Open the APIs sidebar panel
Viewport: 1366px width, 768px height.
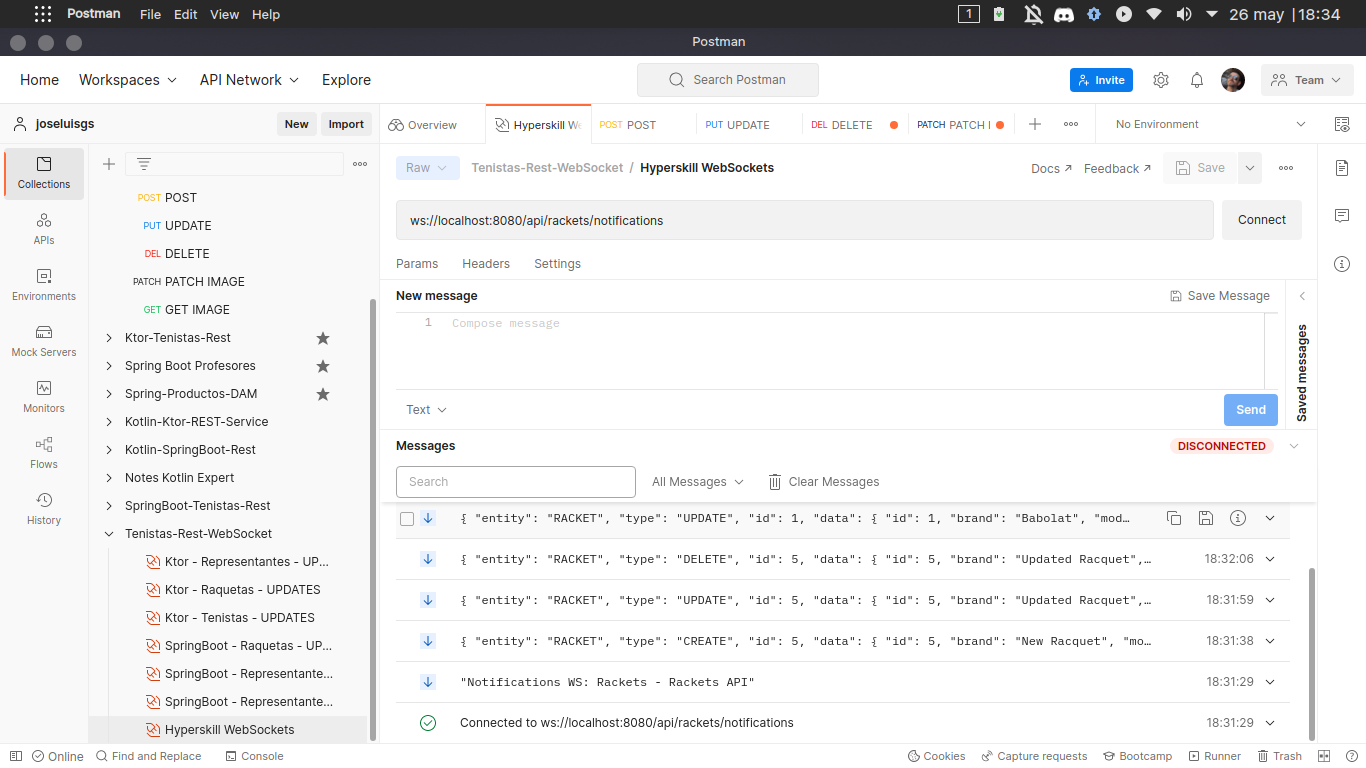(x=44, y=229)
